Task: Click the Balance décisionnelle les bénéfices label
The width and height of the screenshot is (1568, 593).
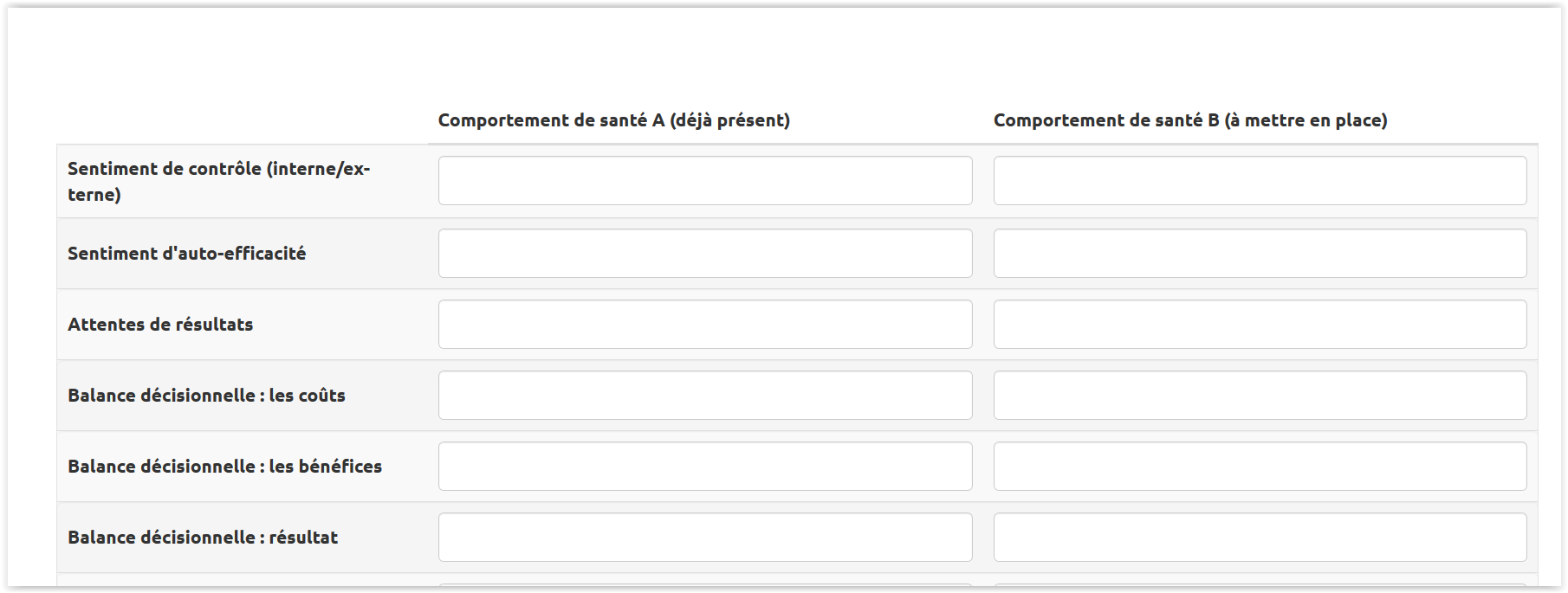Action: point(224,467)
